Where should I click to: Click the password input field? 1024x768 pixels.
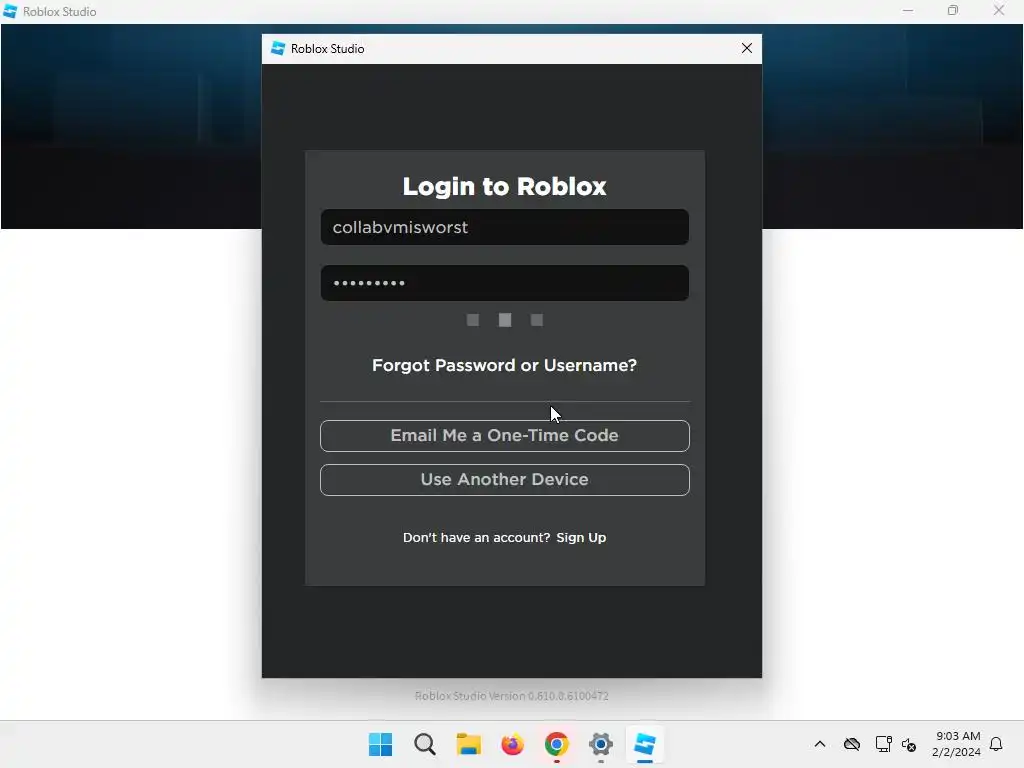(x=504, y=283)
